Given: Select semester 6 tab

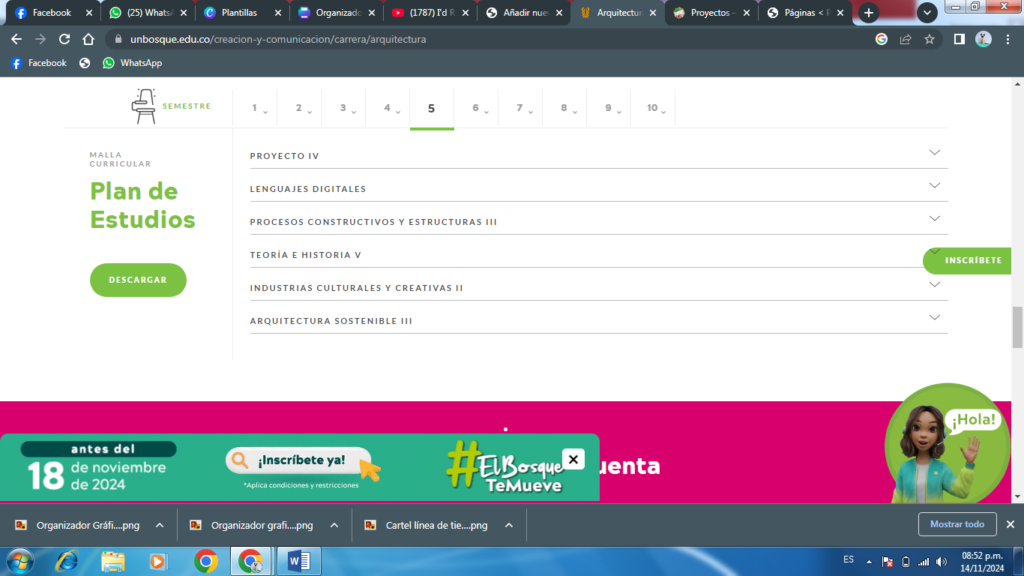Looking at the screenshot, I should 476,108.
